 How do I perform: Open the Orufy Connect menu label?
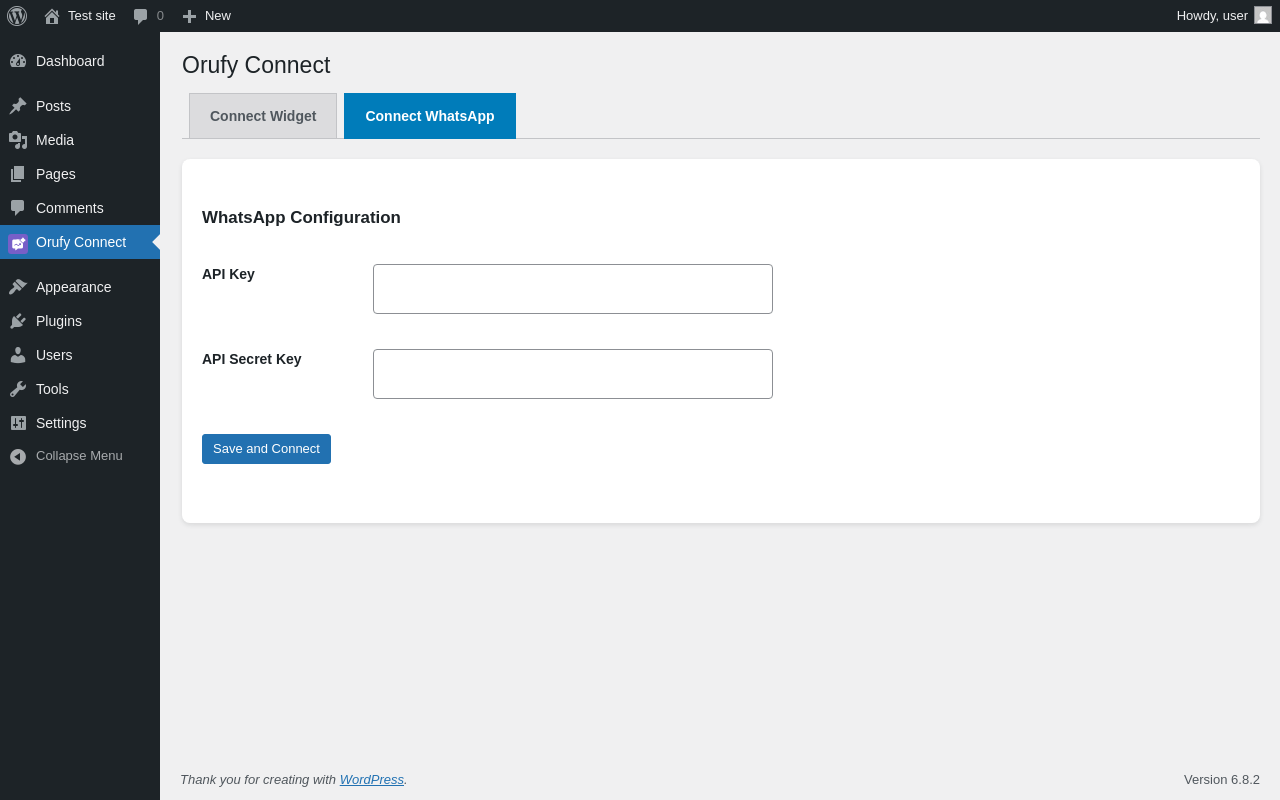click(x=81, y=242)
